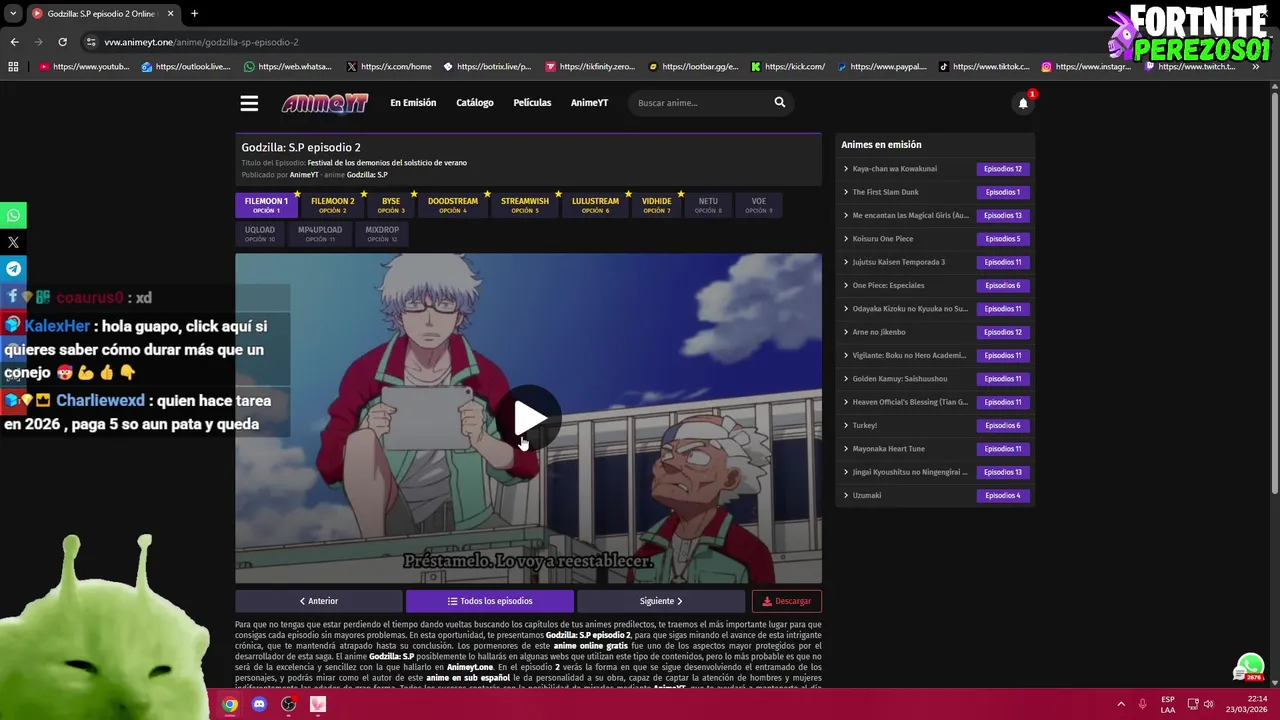Screen dimensions: 1280x720
Task: Open Mayonaka Heart Tune entry
Action: coord(889,449)
